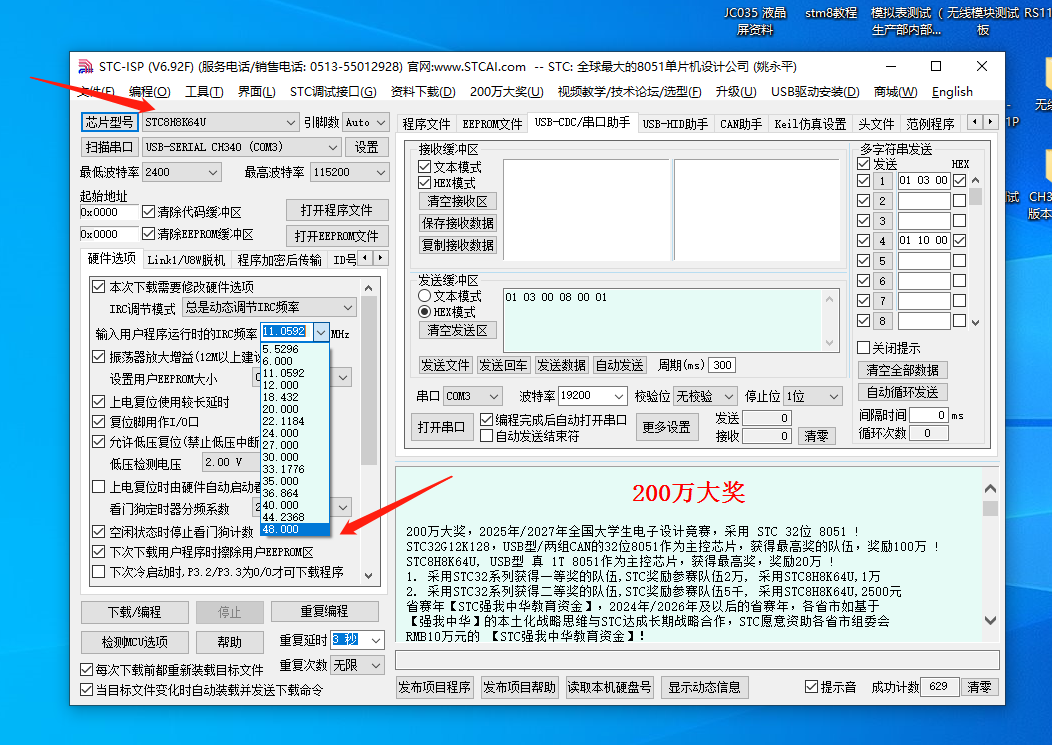Image resolution: width=1052 pixels, height=745 pixels.
Task: Uncheck 清除EEPROM缓冲区 checkbox
Action: [x=148, y=234]
